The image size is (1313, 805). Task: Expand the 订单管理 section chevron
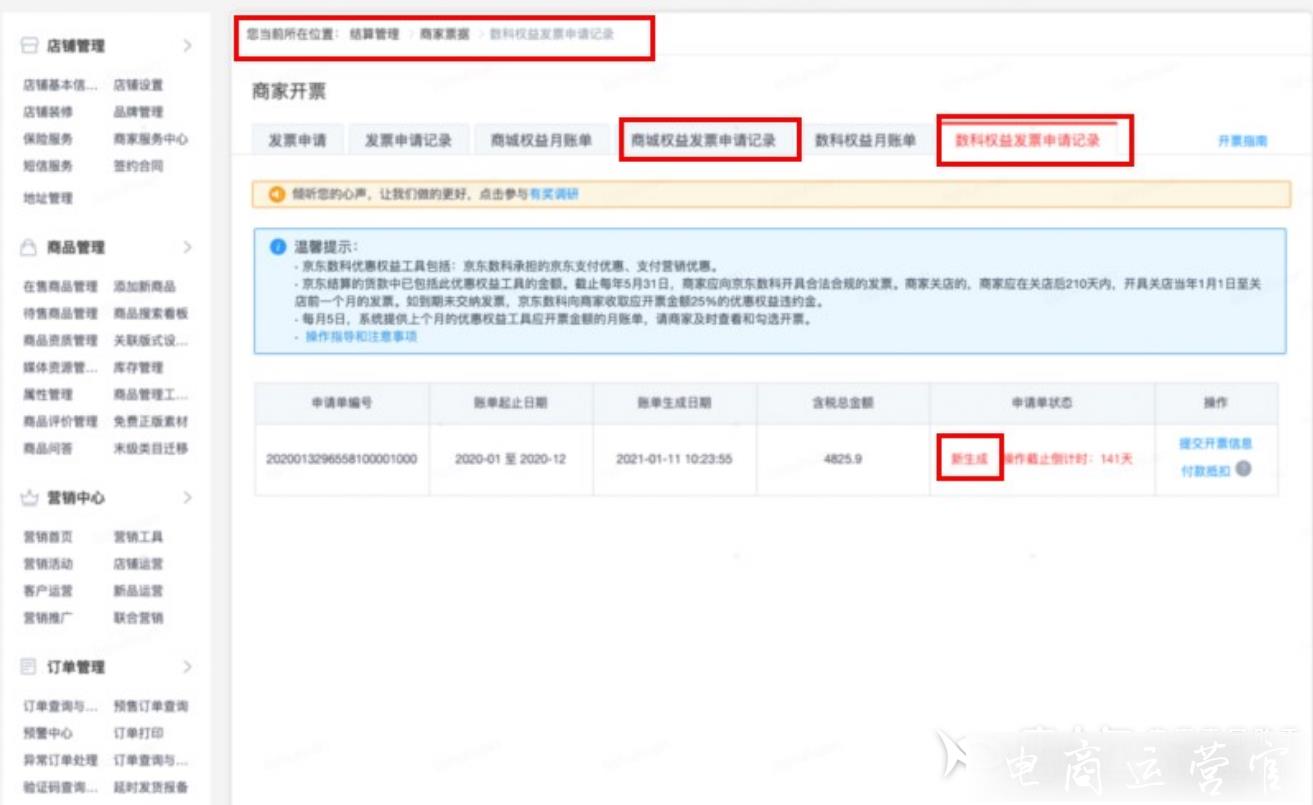point(187,667)
